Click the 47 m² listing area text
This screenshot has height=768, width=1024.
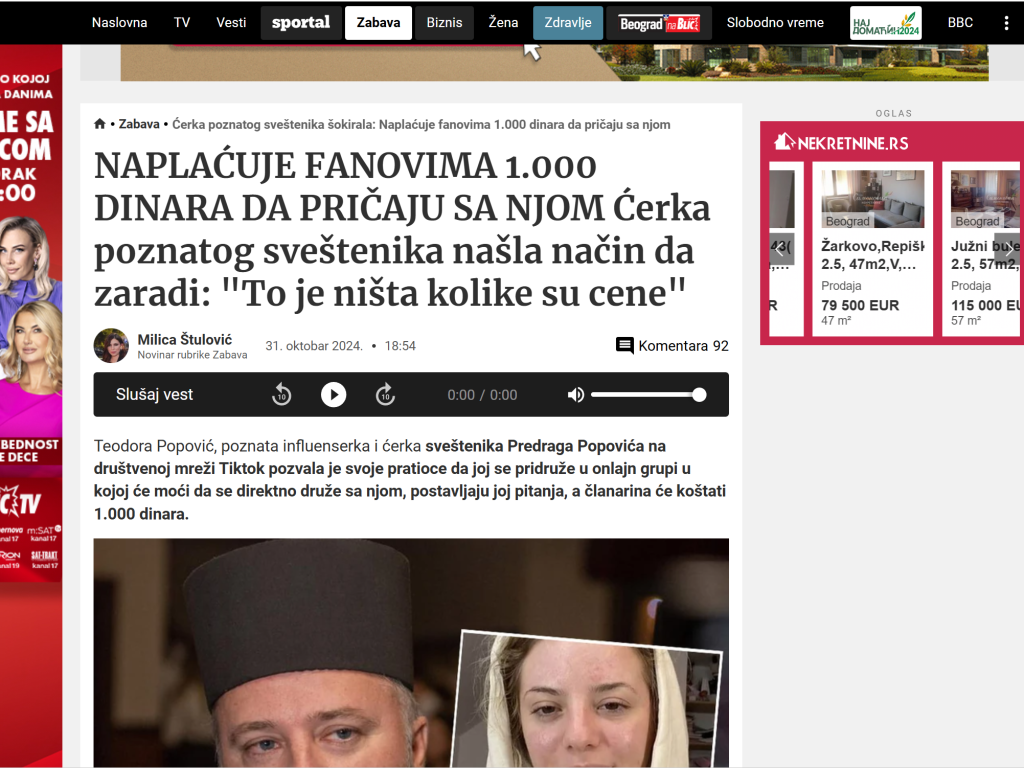click(836, 321)
